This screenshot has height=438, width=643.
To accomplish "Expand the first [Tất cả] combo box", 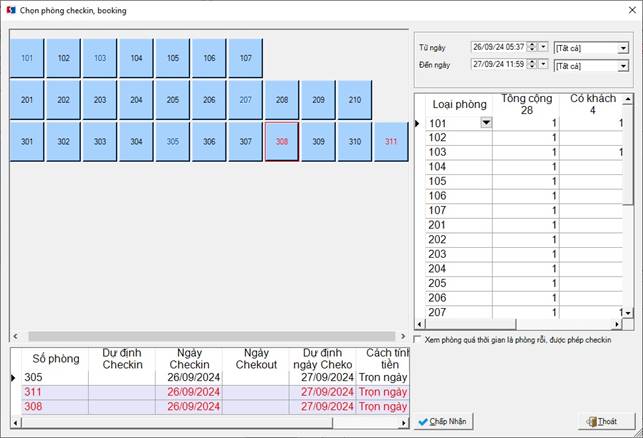I will coord(622,48).
